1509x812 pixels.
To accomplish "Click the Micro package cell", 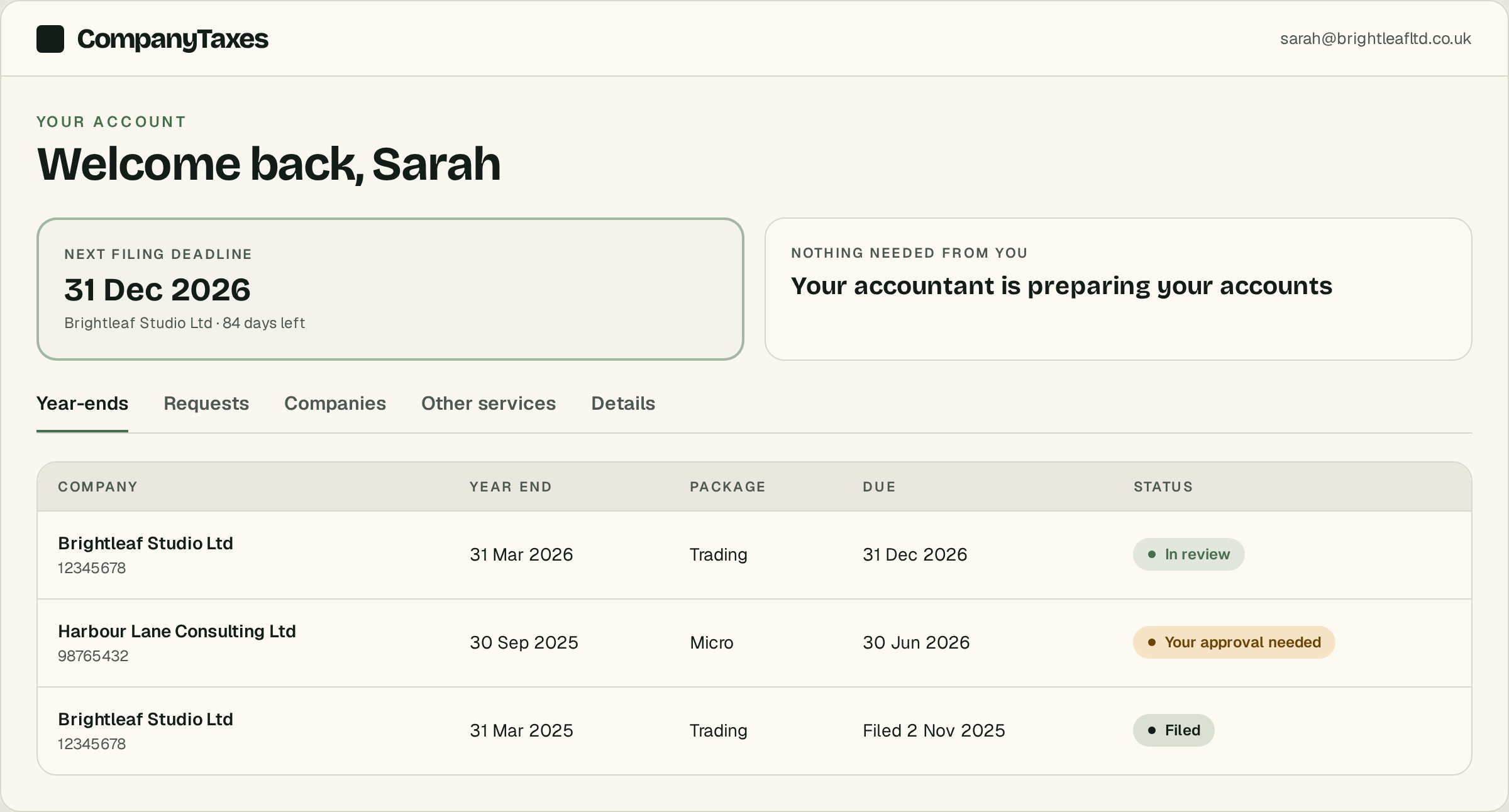I will click(712, 642).
